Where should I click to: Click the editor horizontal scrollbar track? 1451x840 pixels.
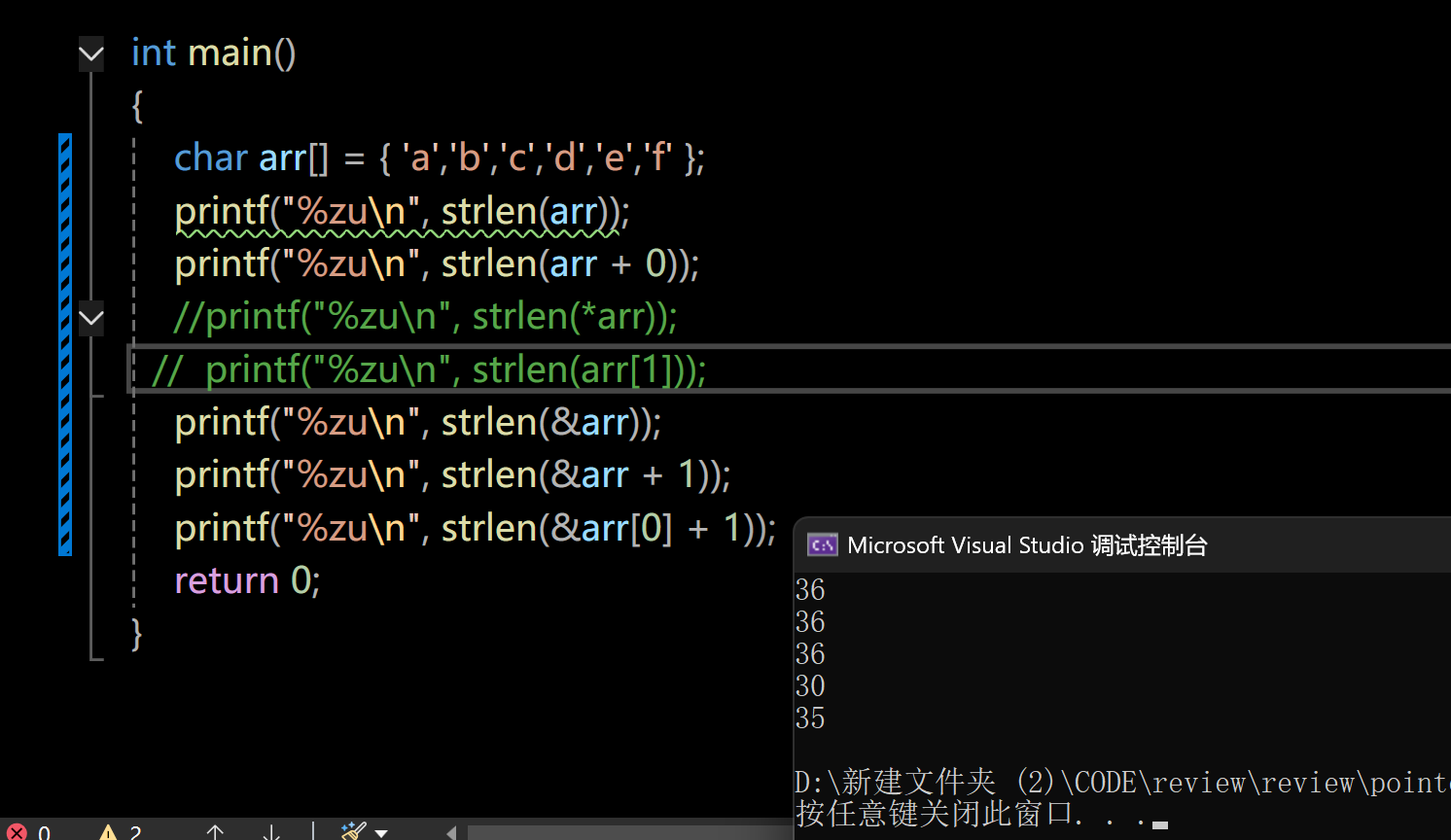(628, 833)
